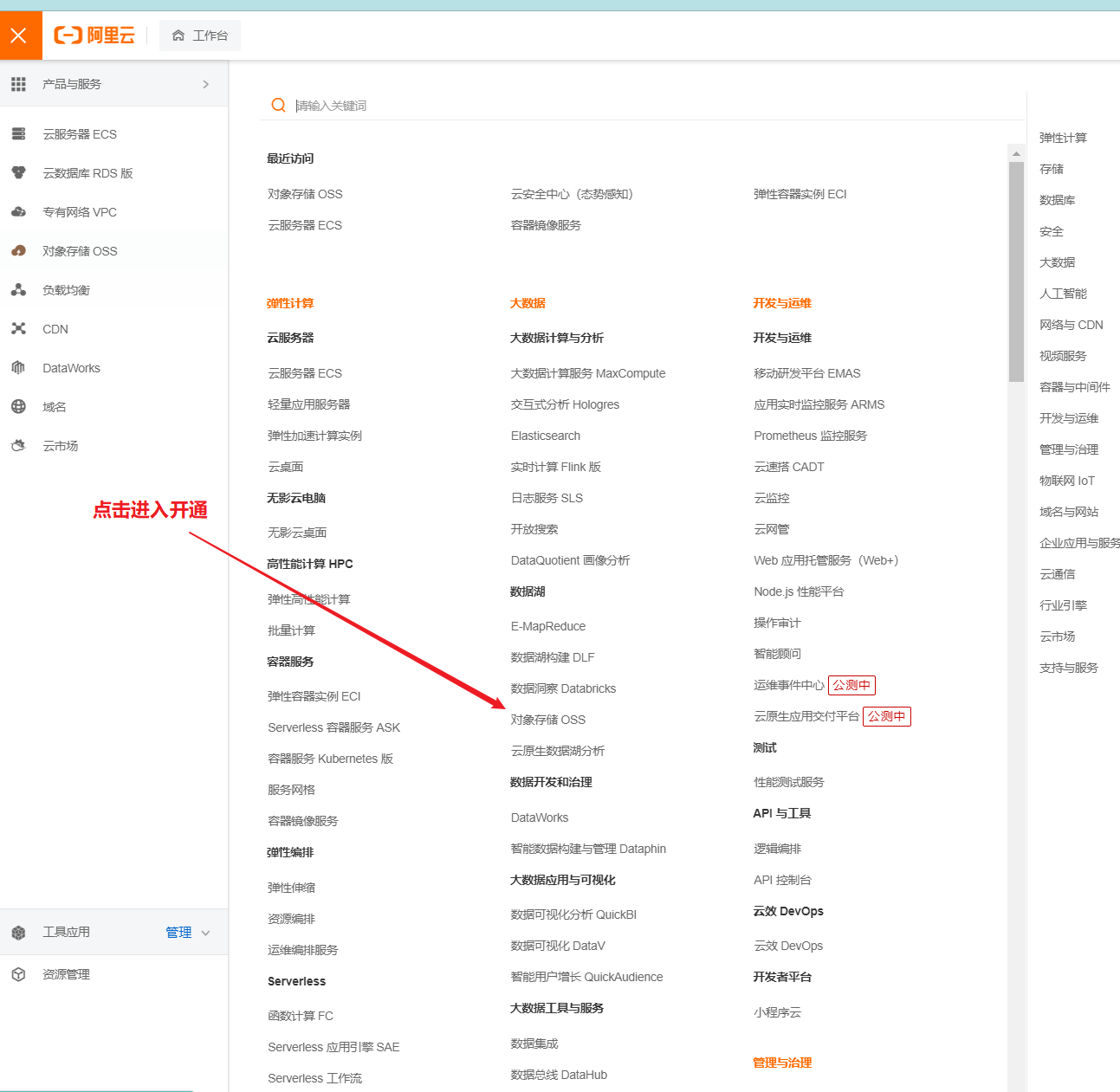Click the keyword search input field
The image size is (1120, 1092).
[x=520, y=105]
